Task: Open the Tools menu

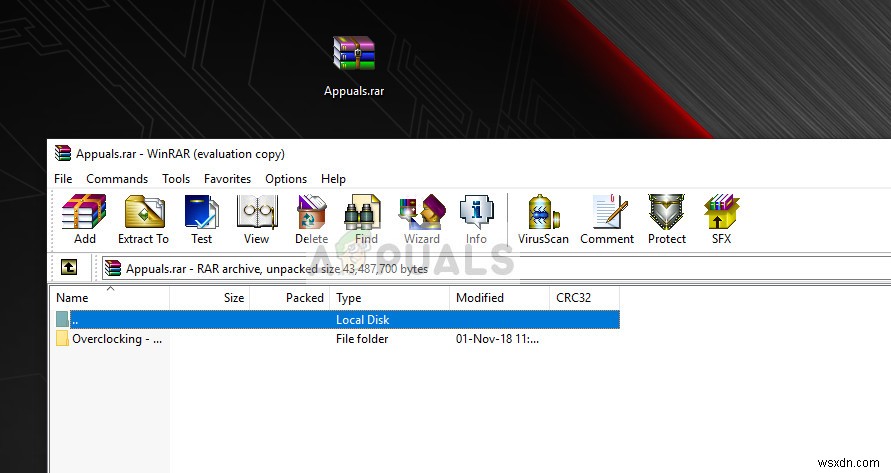Action: coord(176,179)
